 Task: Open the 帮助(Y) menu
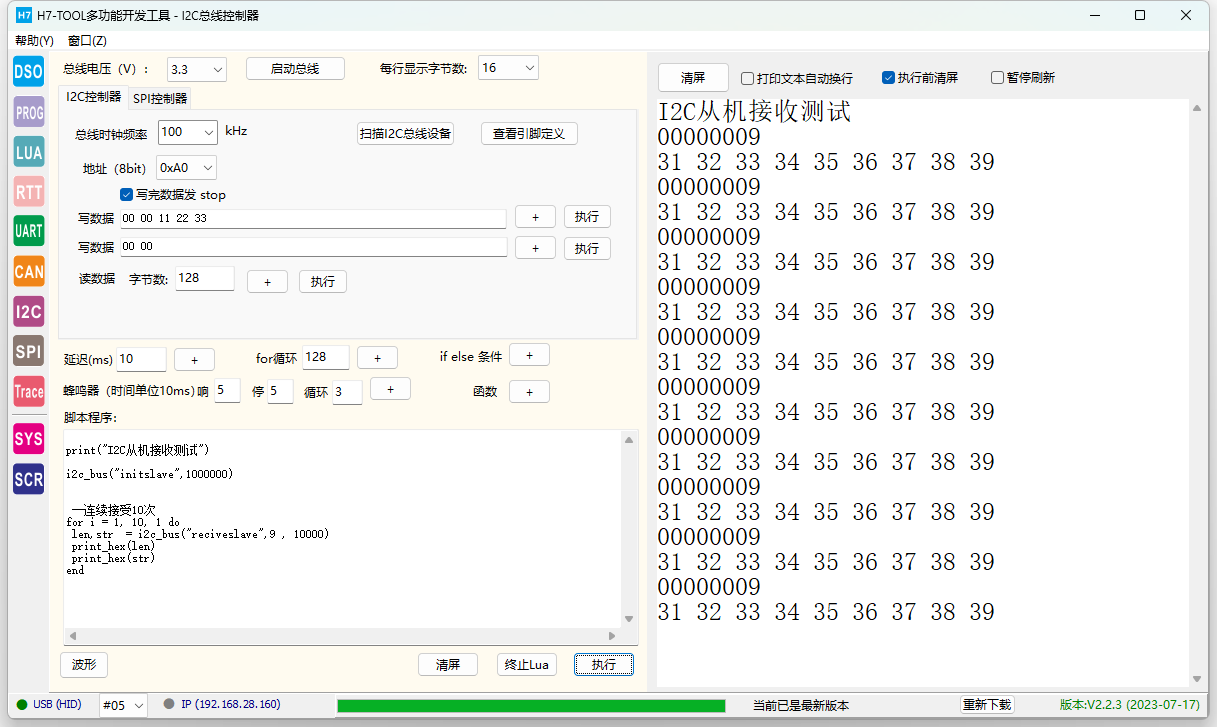click(34, 41)
